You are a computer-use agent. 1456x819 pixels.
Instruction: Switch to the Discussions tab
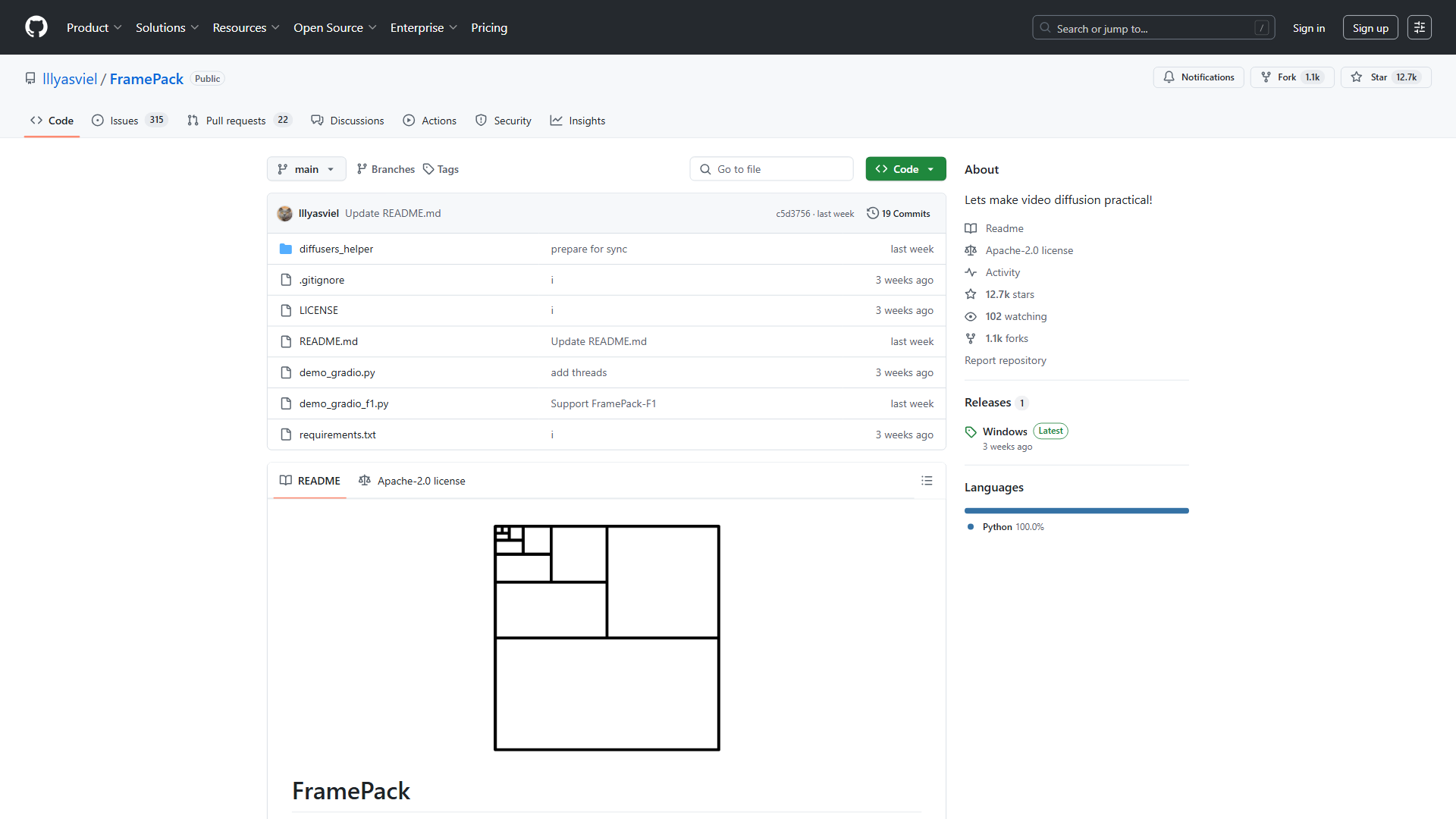(x=348, y=121)
